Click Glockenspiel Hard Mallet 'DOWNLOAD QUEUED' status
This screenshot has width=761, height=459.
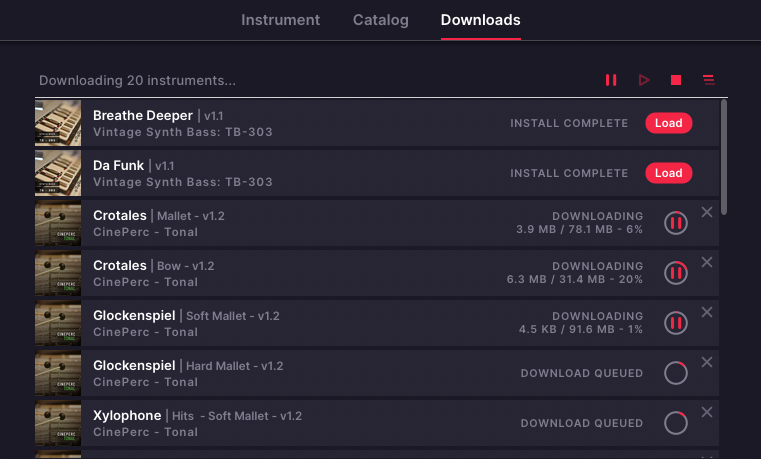coord(582,373)
